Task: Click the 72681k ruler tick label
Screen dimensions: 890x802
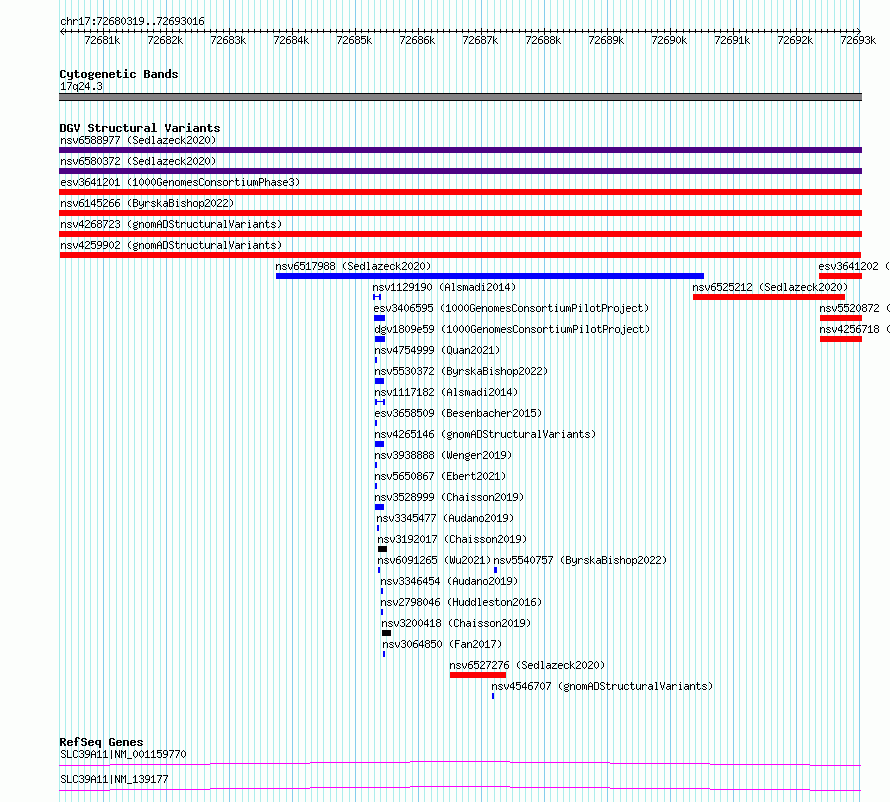Action: (x=102, y=40)
